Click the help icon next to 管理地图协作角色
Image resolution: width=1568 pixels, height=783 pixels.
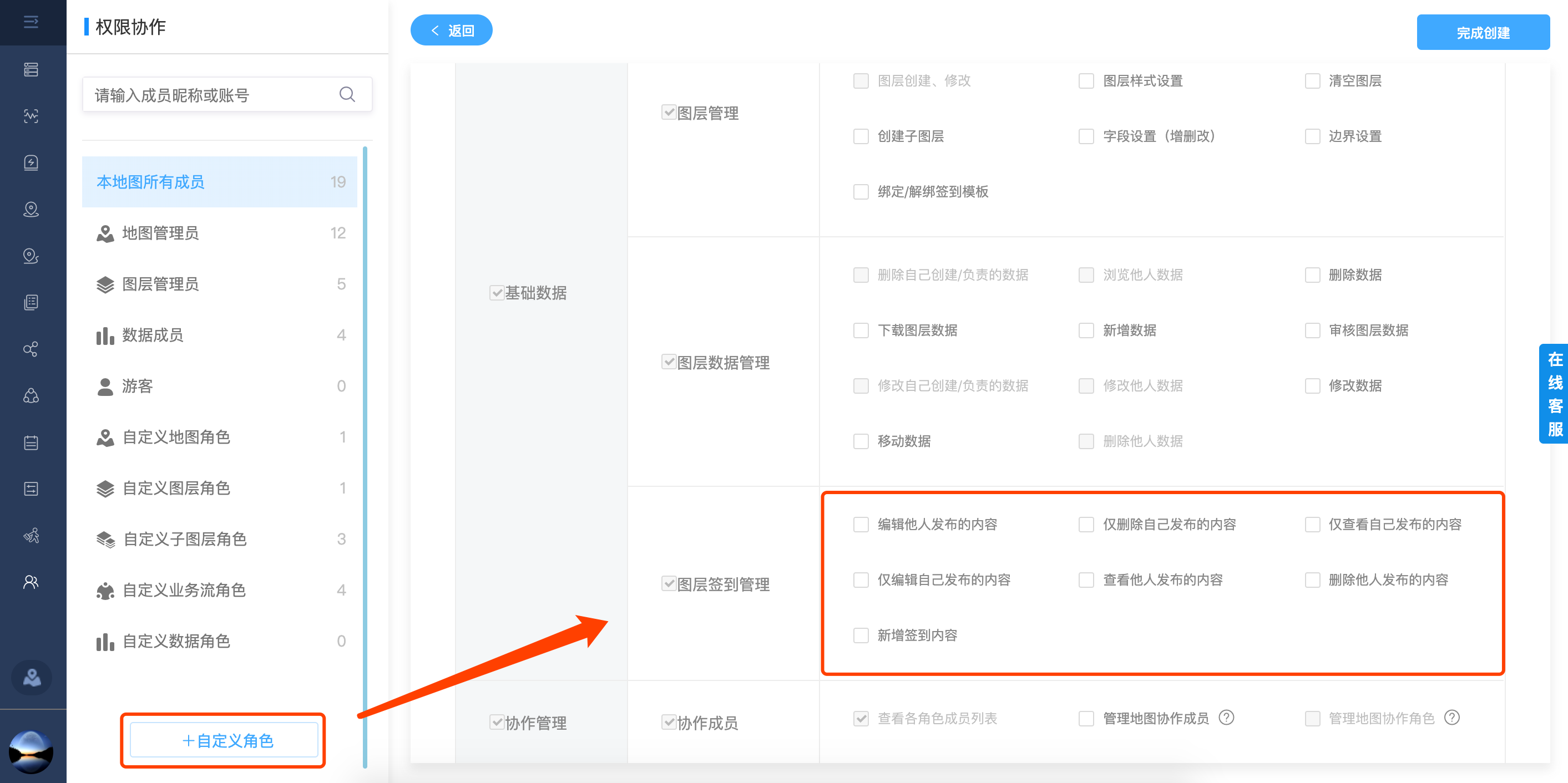click(1453, 718)
